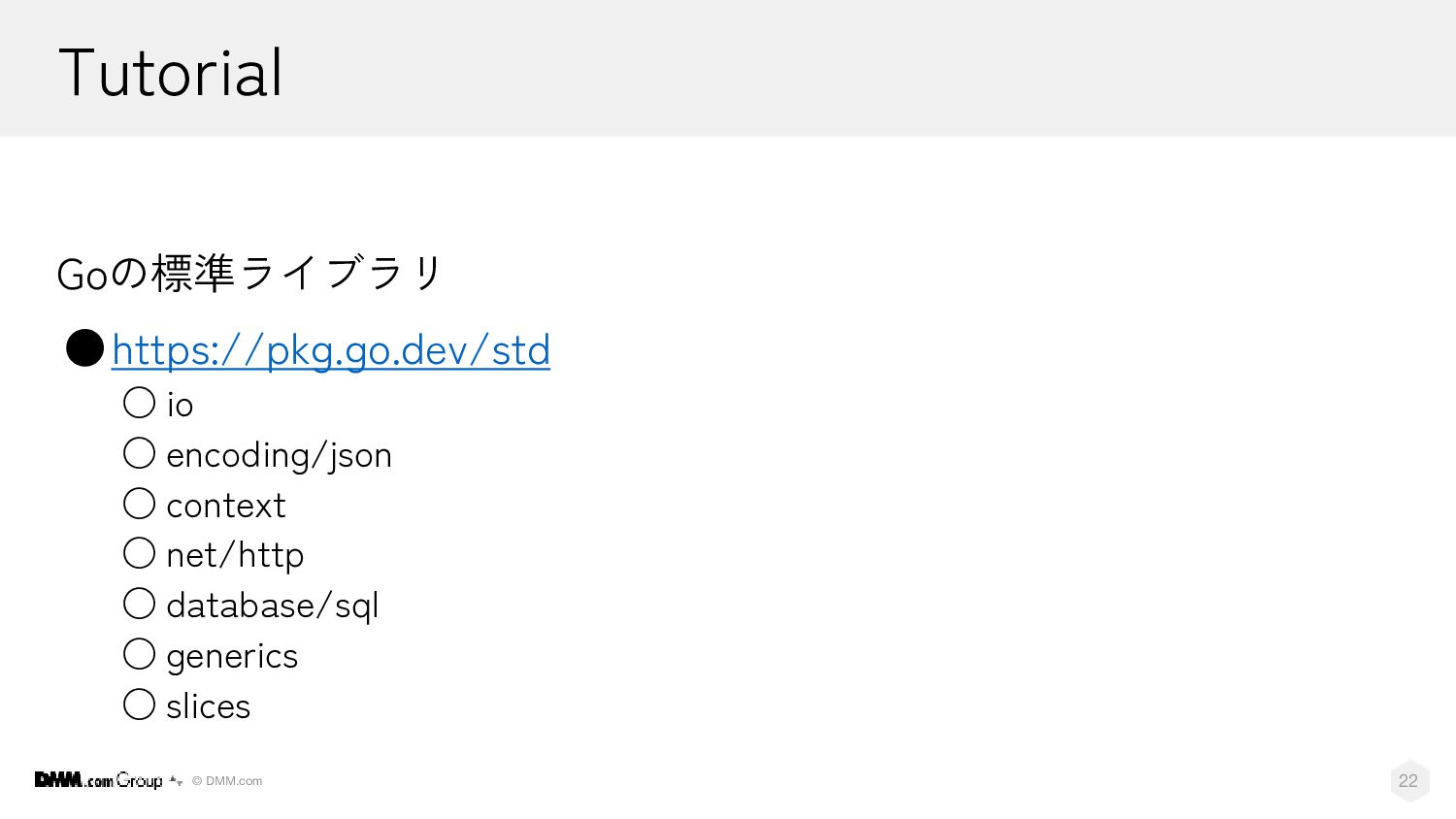Click the context list item text
This screenshot has width=1456, height=819.
pyautogui.click(x=226, y=506)
